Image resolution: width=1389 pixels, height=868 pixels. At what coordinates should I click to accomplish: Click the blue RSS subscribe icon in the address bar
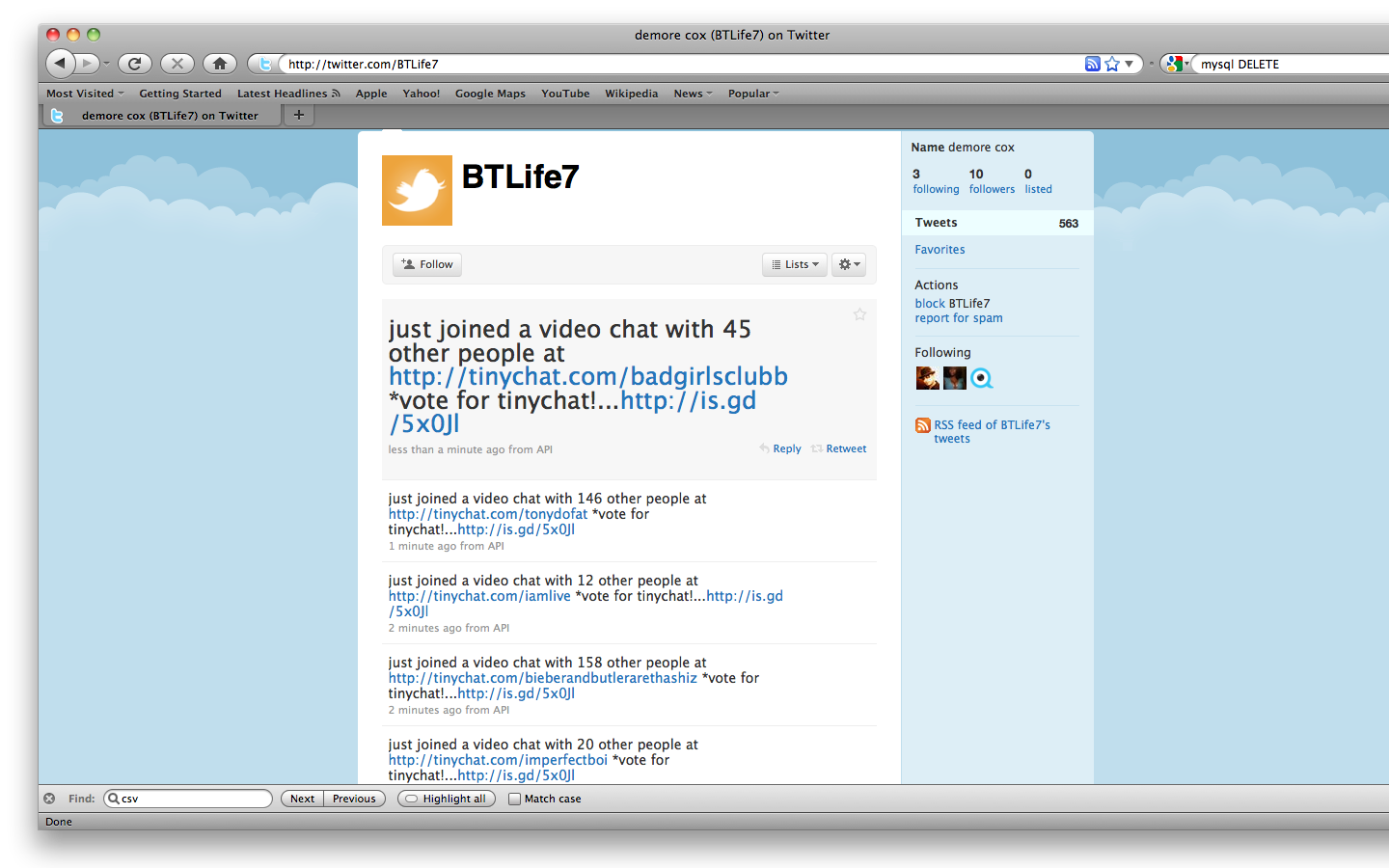(x=1092, y=63)
